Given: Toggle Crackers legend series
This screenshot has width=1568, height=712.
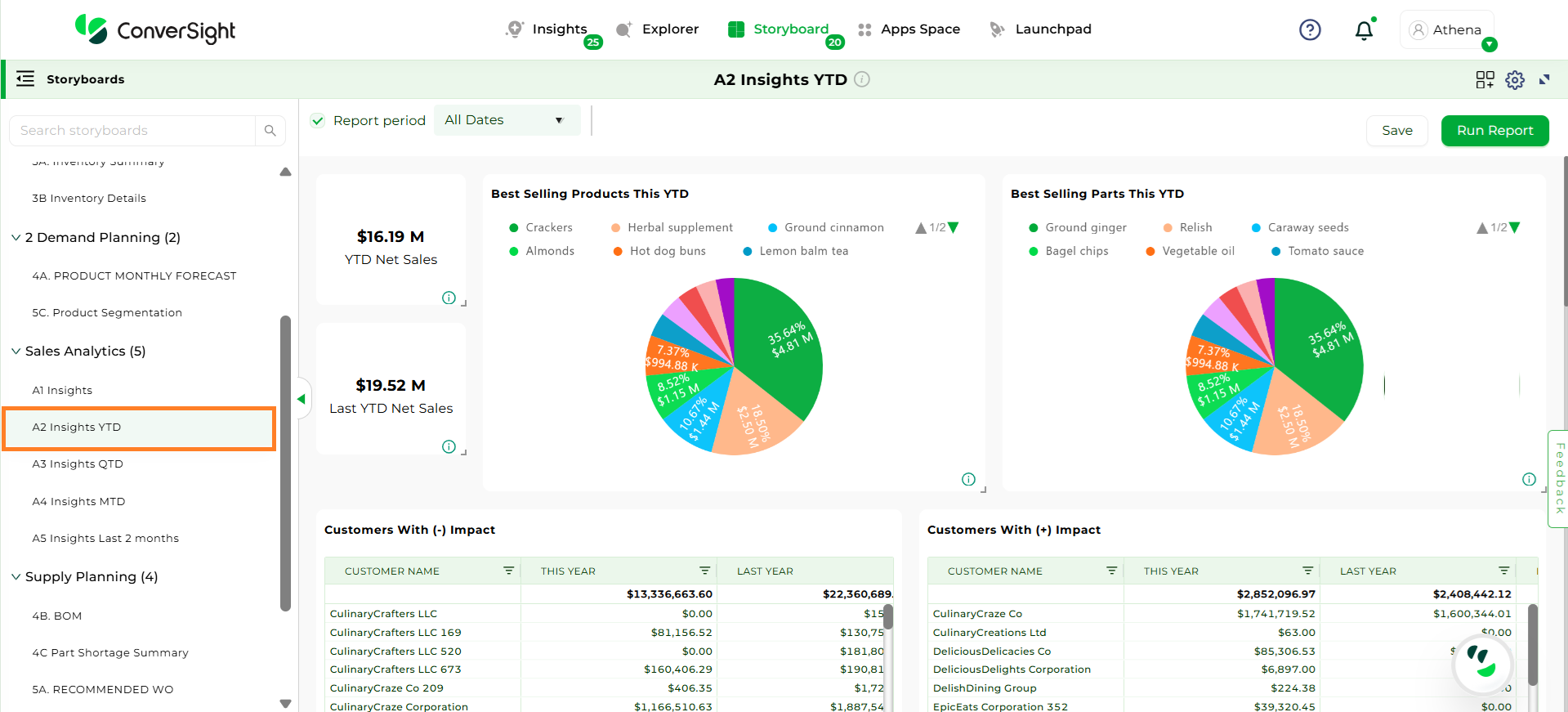Looking at the screenshot, I should (541, 227).
